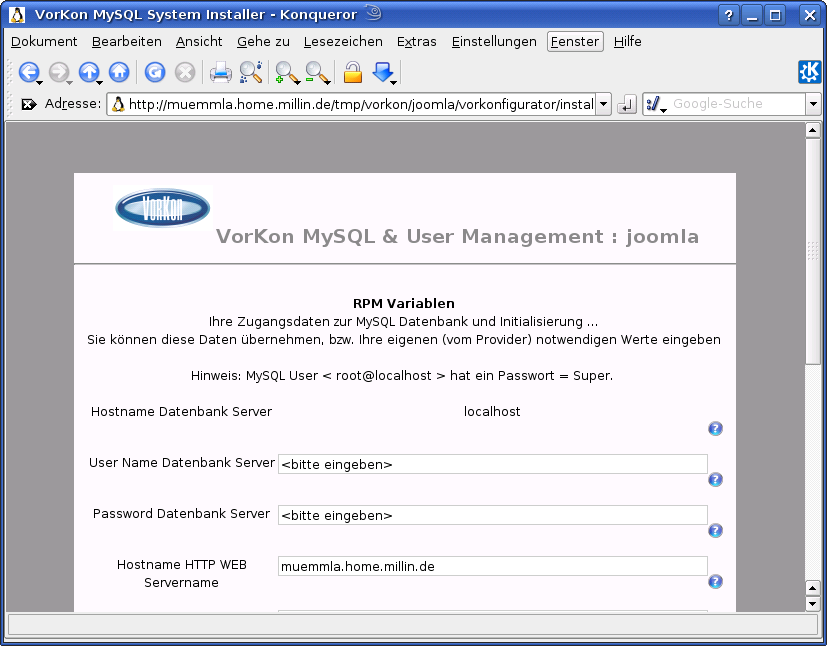Go back with the Back arrow icon

pyautogui.click(x=29, y=72)
